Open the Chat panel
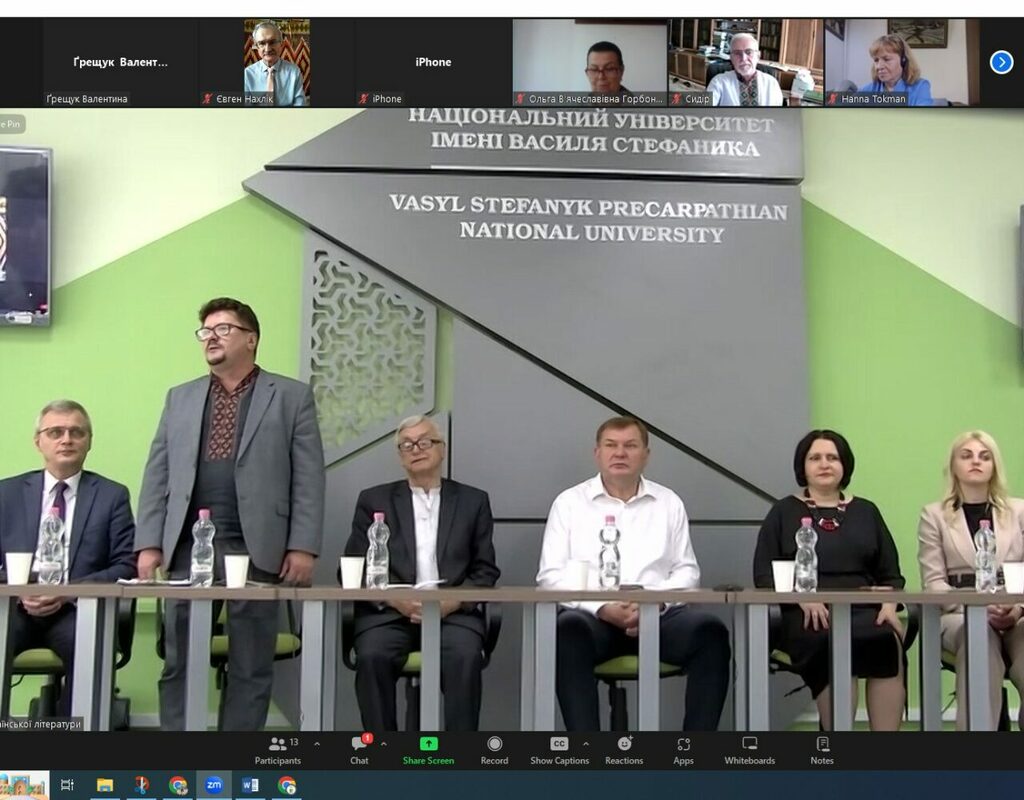This screenshot has height=800, width=1024. click(x=359, y=749)
